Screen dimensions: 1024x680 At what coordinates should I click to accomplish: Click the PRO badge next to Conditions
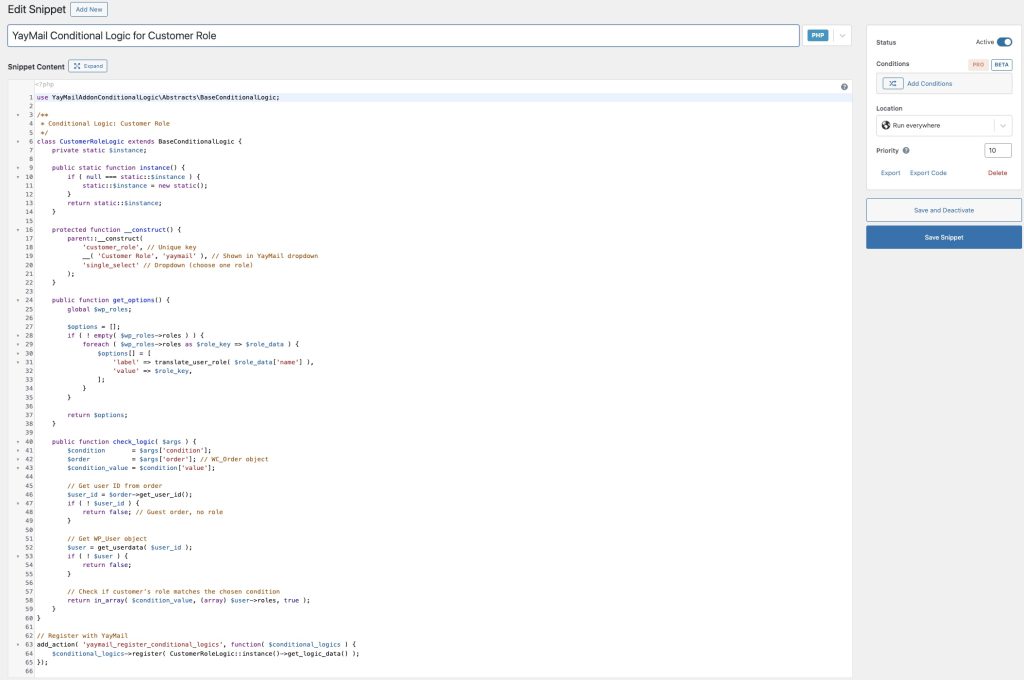coord(978,64)
